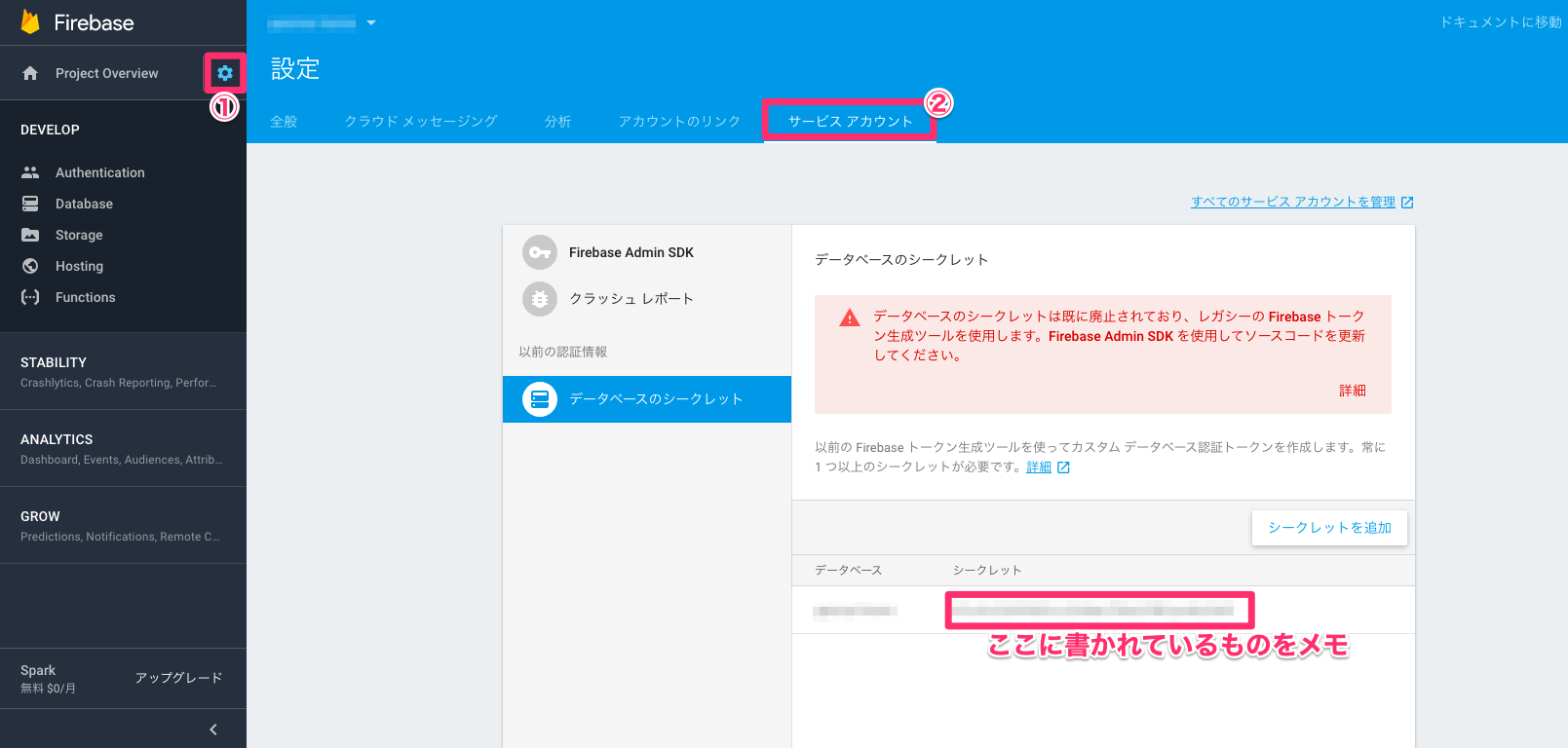1568x748 pixels.
Task: Select データベースのシークレット in the list
Action: (x=647, y=399)
